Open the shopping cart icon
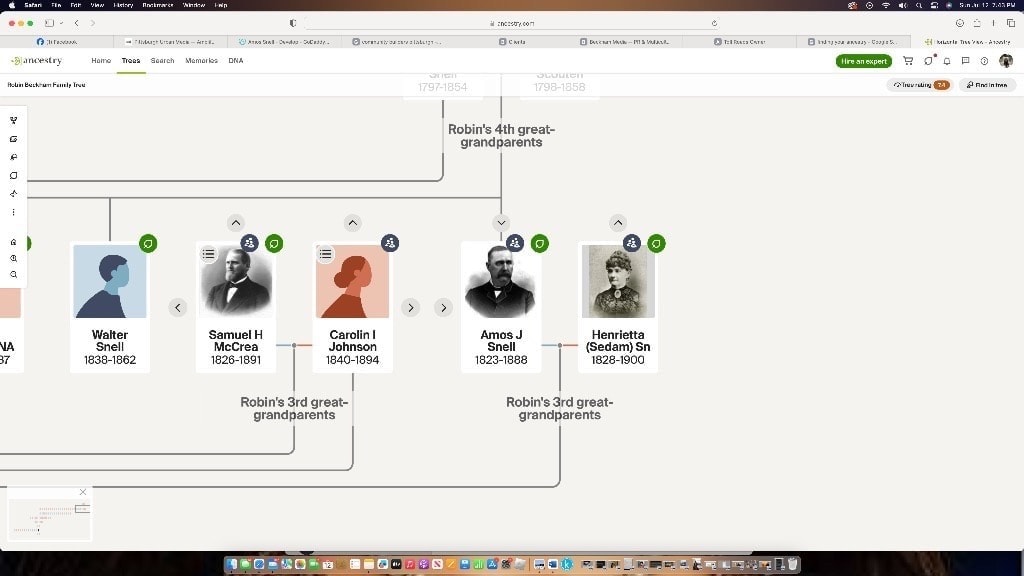The width and height of the screenshot is (1024, 576). click(x=908, y=61)
